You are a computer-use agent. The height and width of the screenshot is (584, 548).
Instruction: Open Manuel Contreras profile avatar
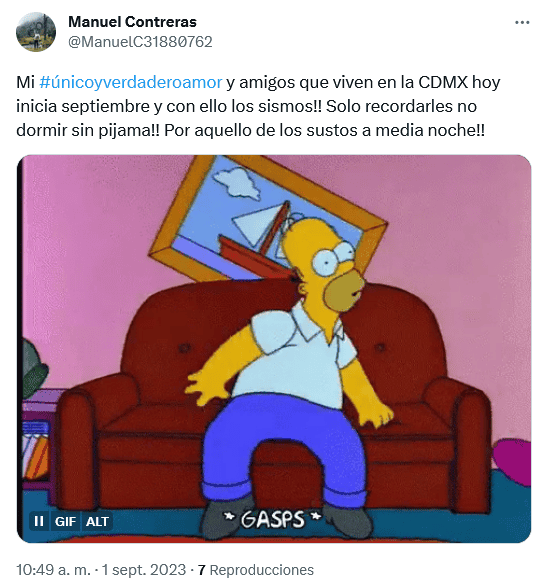(36, 32)
